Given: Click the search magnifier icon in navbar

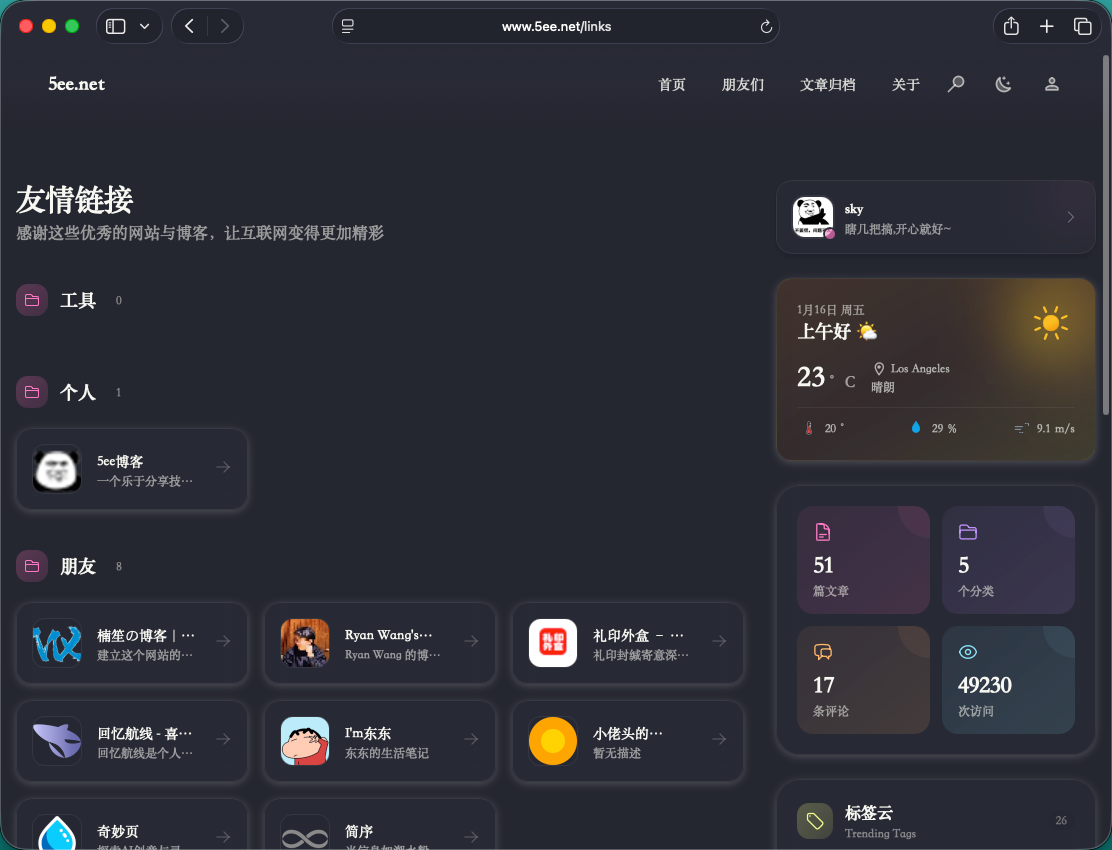Looking at the screenshot, I should (956, 84).
